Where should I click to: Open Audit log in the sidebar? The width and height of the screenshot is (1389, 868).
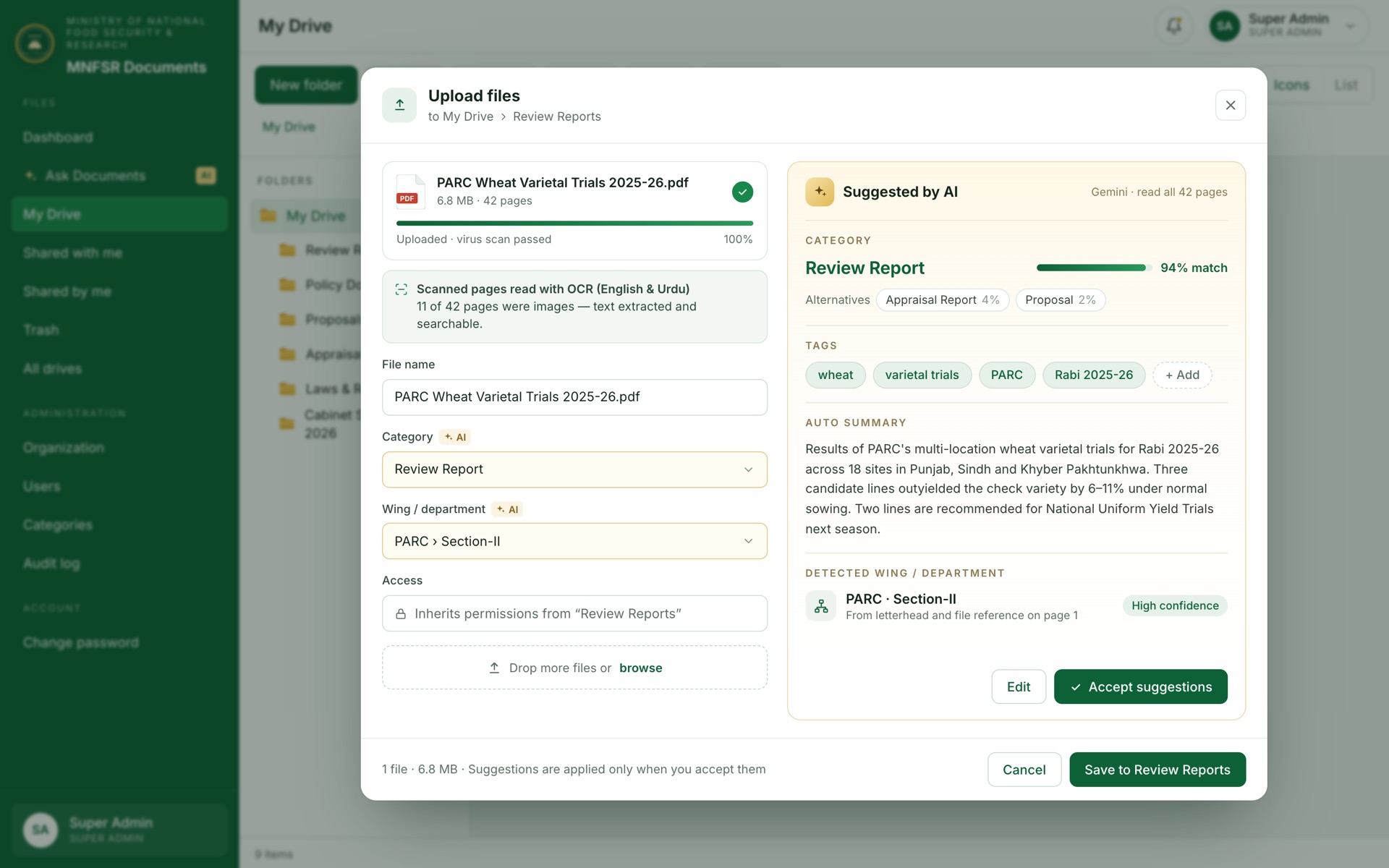[119, 563]
